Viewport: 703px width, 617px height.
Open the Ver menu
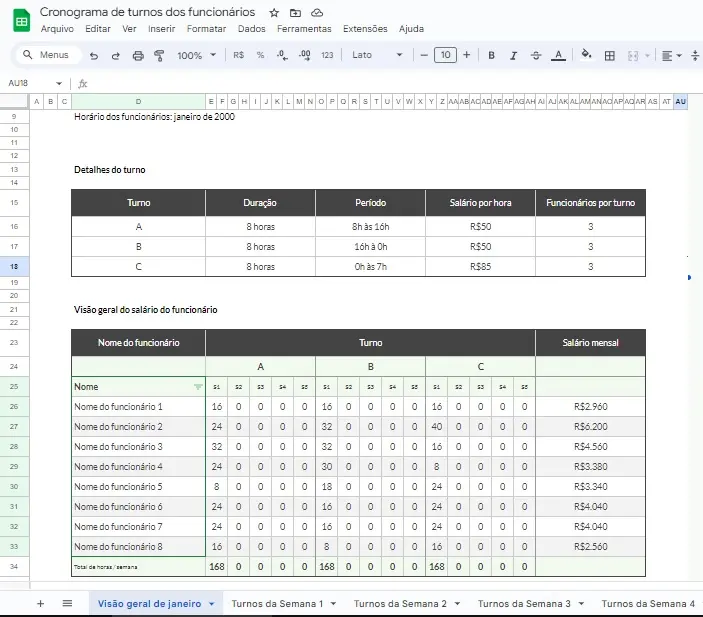129,29
